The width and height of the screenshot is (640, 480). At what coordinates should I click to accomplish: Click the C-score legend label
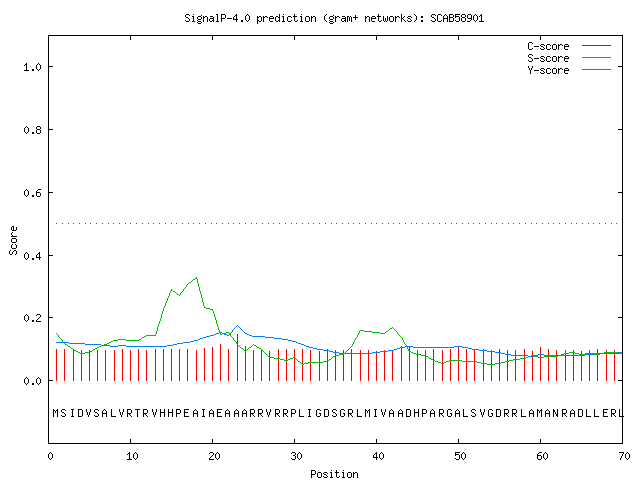(x=548, y=46)
